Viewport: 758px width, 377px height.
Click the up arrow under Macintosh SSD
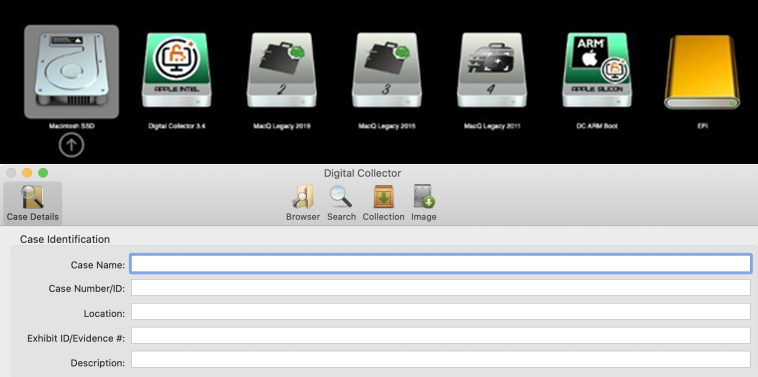tap(72, 145)
